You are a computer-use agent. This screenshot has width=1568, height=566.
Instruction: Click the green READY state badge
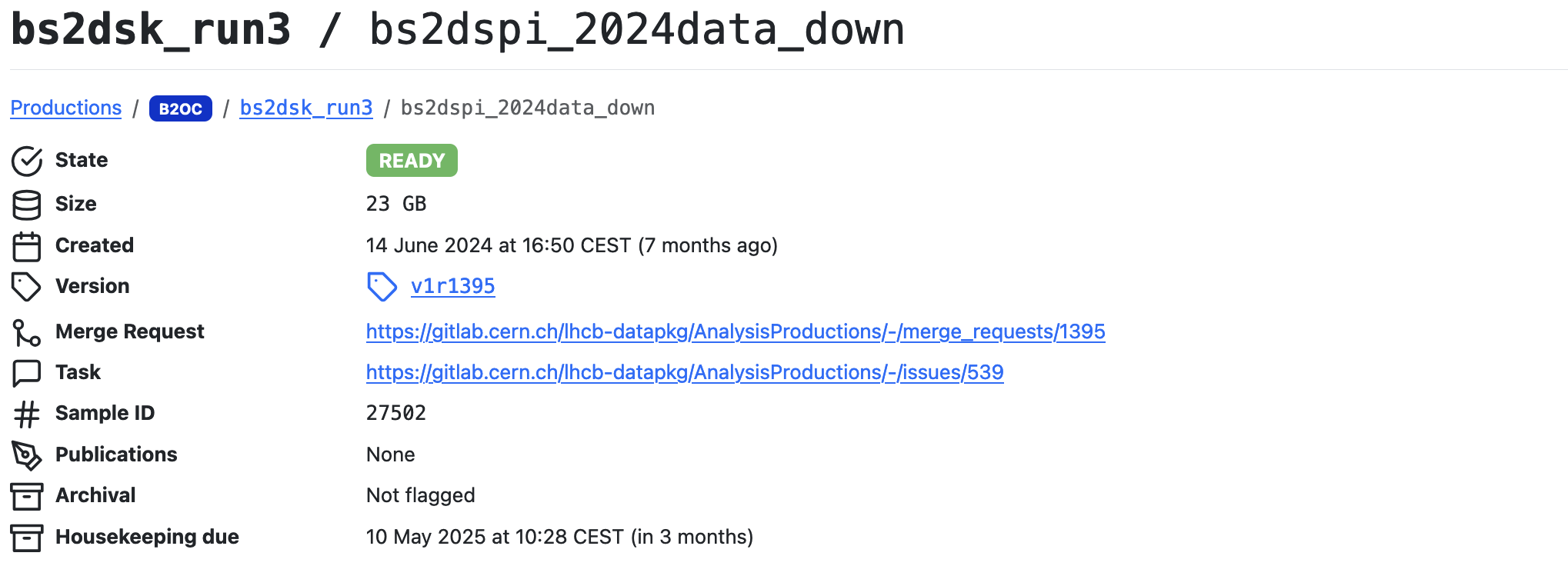pyautogui.click(x=412, y=161)
